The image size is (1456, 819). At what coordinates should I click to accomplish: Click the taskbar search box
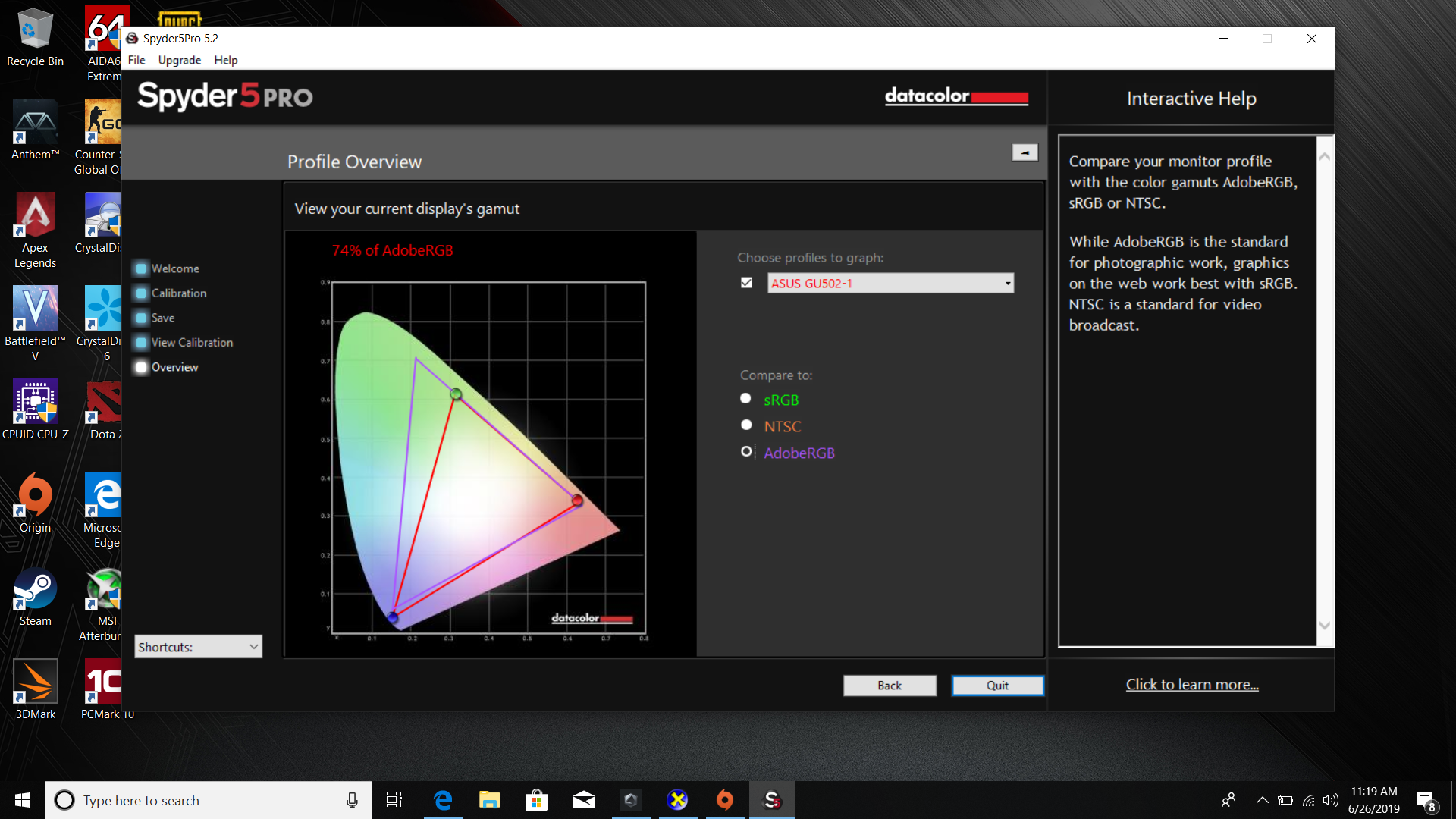pos(209,800)
